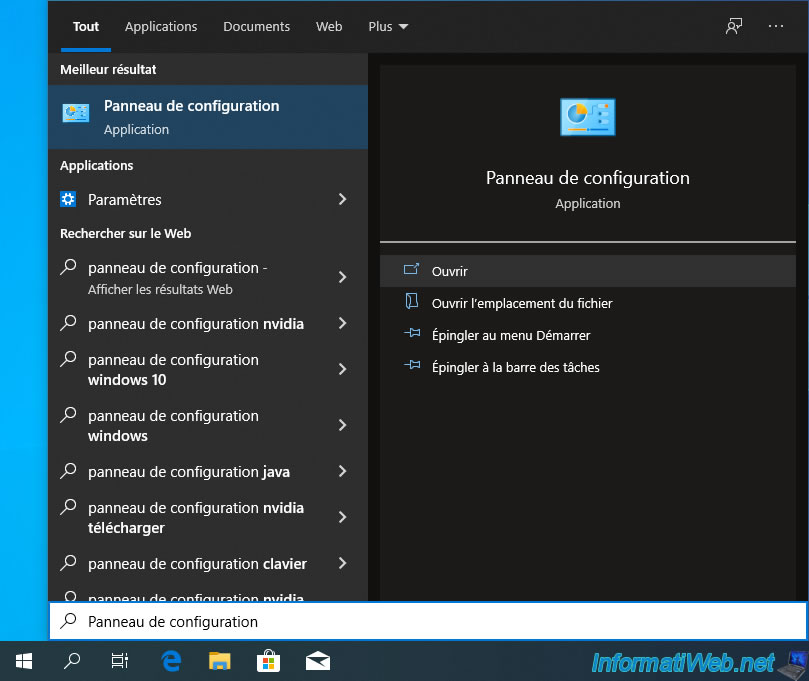Expand chevron for 'panneau de configuration java'

[x=342, y=471]
